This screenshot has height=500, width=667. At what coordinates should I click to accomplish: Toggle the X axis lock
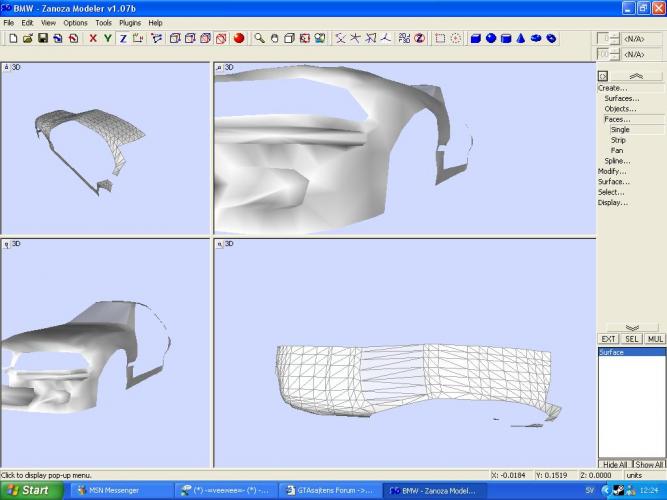93,39
